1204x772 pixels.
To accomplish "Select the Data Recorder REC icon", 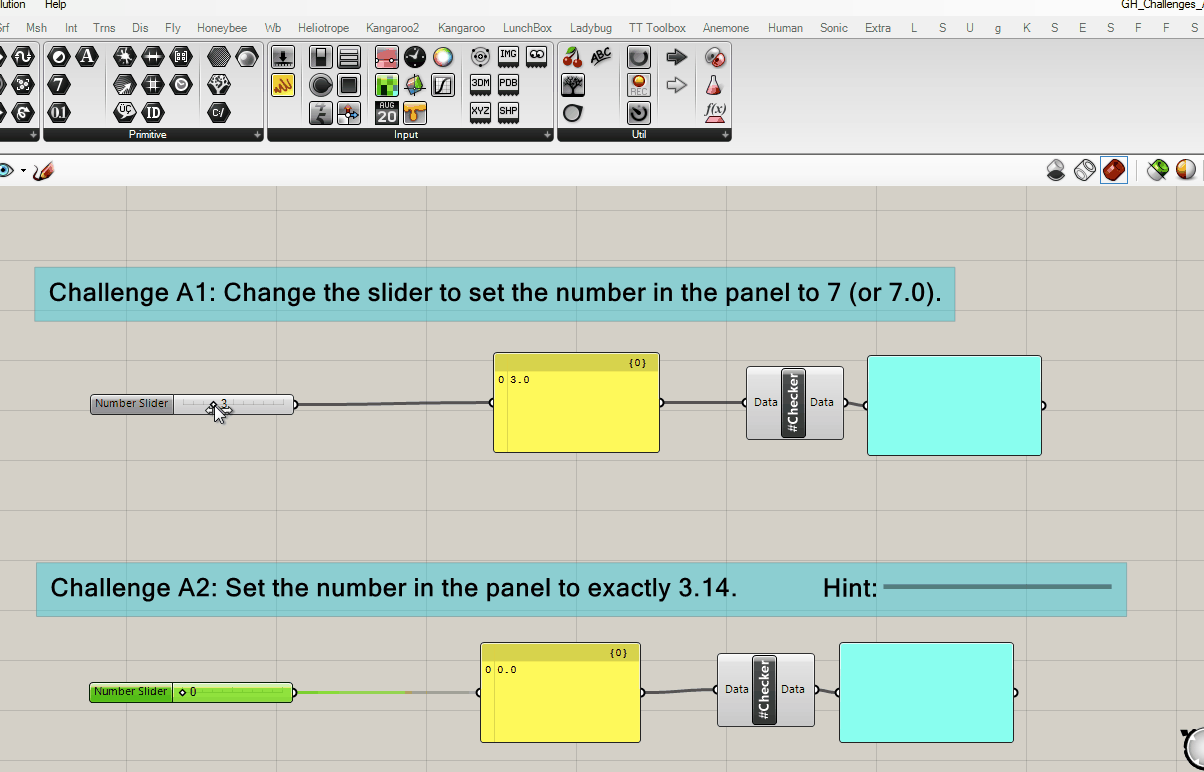I will (639, 85).
